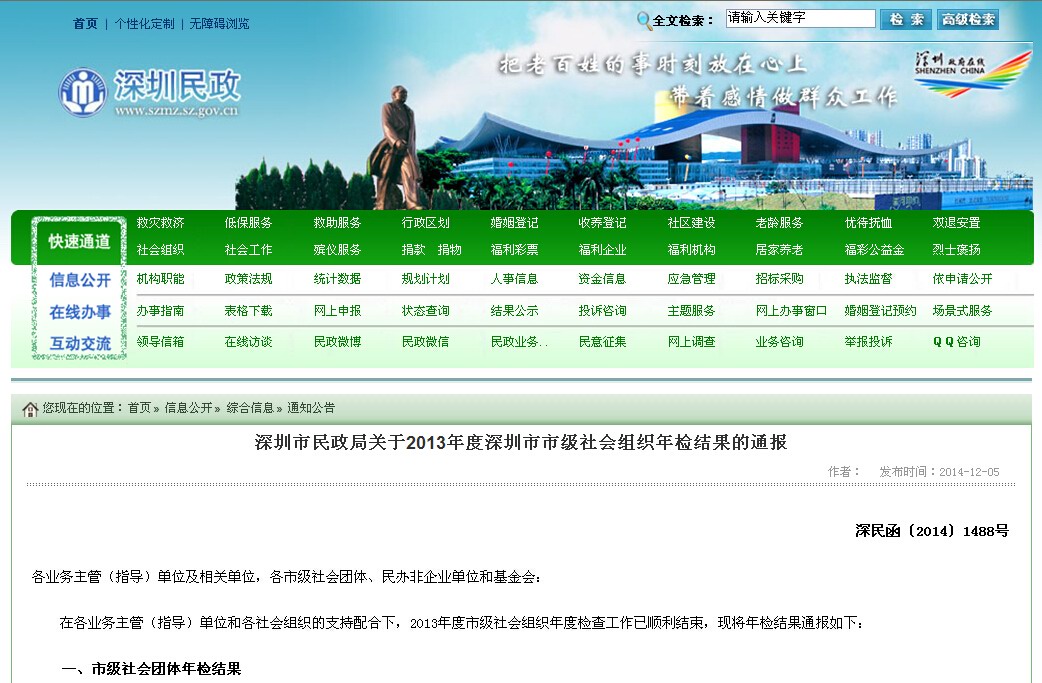This screenshot has width=1042, height=683.
Task: Click the magnifier icon beside 全文检索
Action: click(x=644, y=19)
